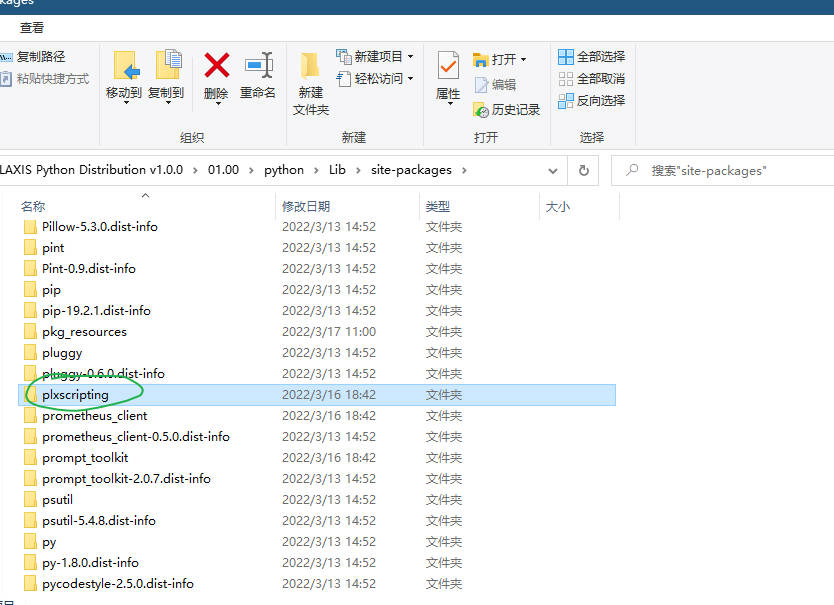Open the New item (新建项目) dropdown
Image resolution: width=834 pixels, height=605 pixels.
374,56
